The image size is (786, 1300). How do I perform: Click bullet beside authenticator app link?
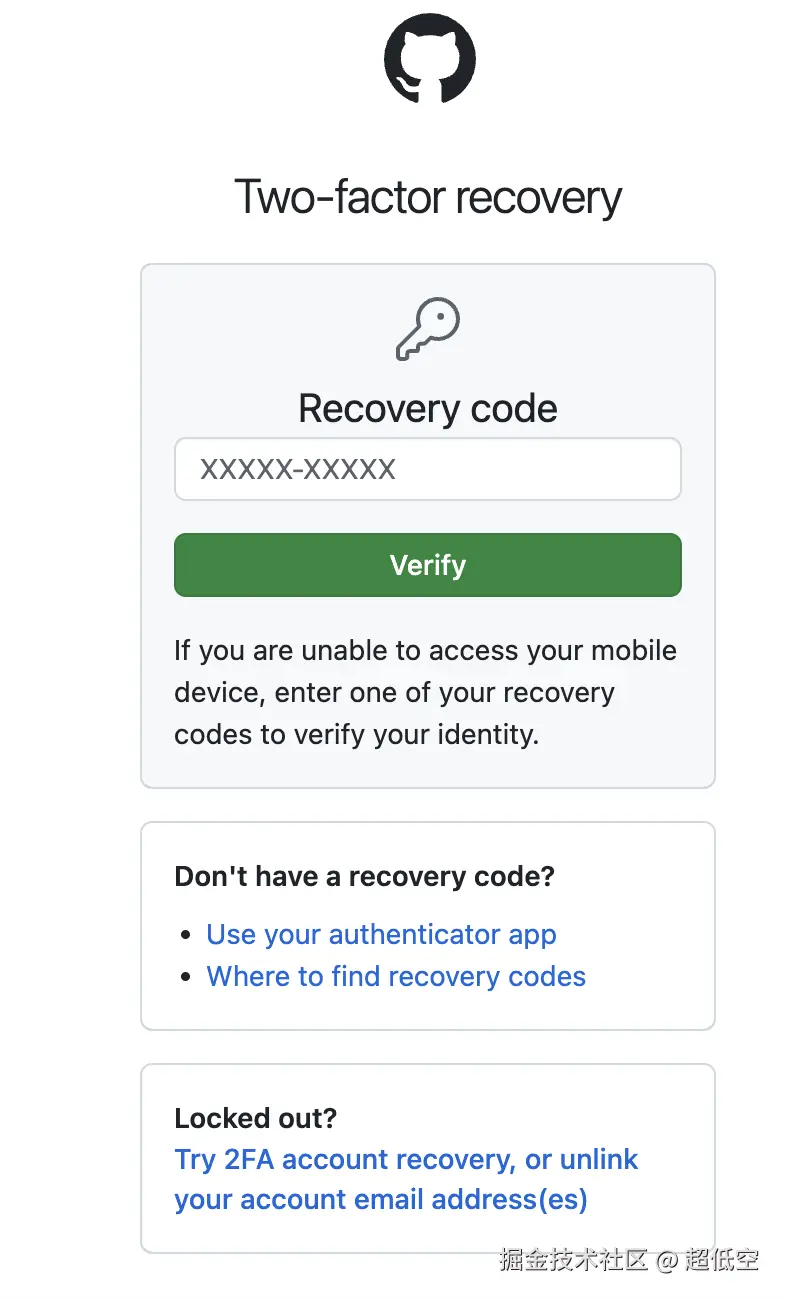(x=185, y=936)
